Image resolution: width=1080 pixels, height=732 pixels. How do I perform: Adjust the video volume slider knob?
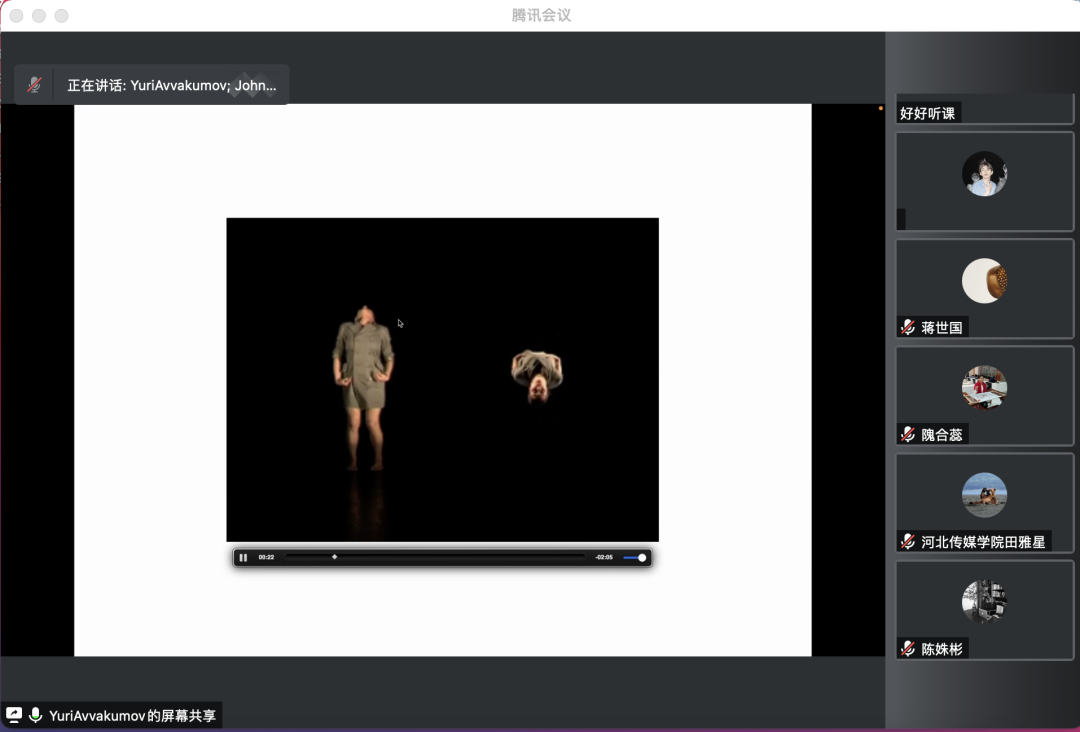click(x=642, y=557)
